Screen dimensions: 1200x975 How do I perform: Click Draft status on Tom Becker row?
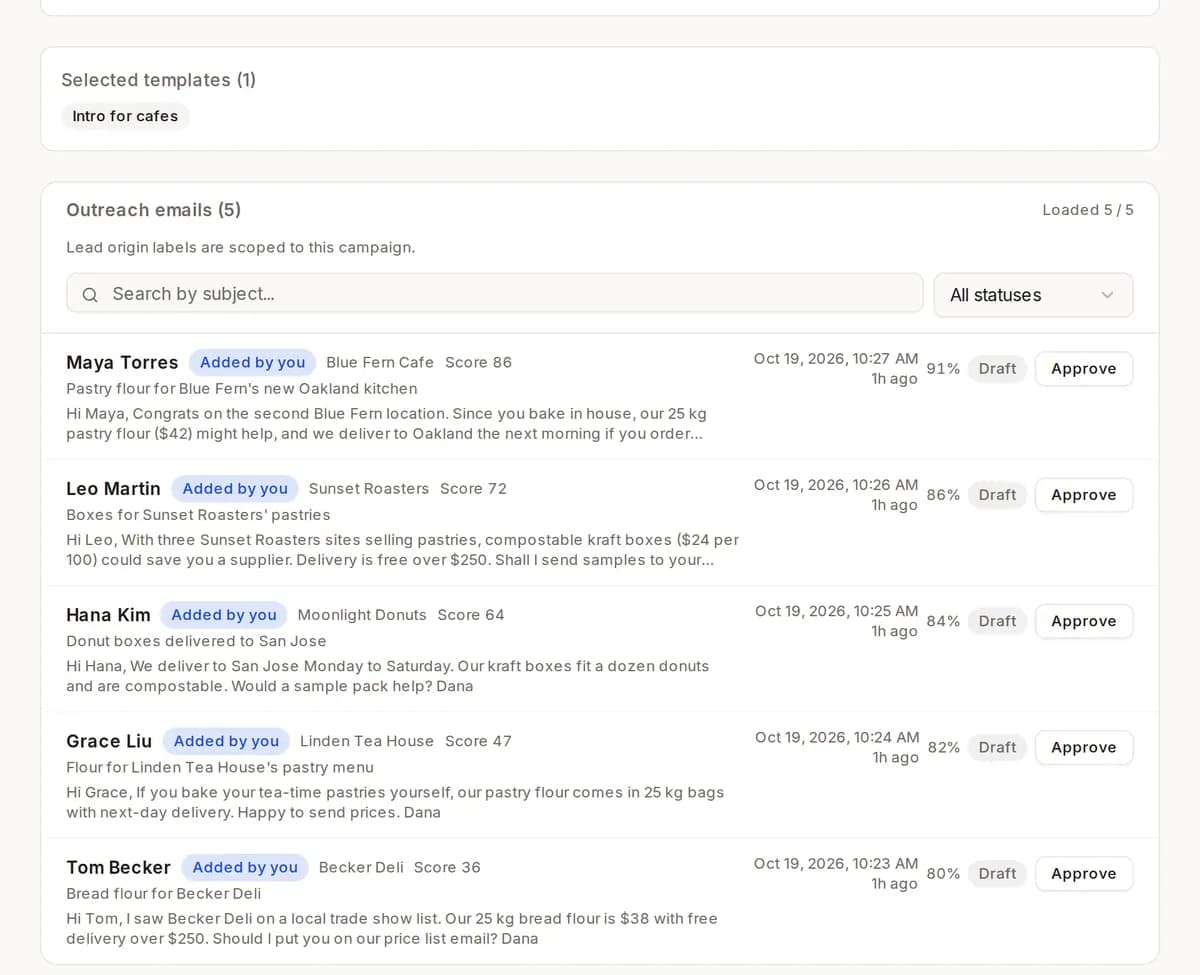pyautogui.click(x=997, y=873)
